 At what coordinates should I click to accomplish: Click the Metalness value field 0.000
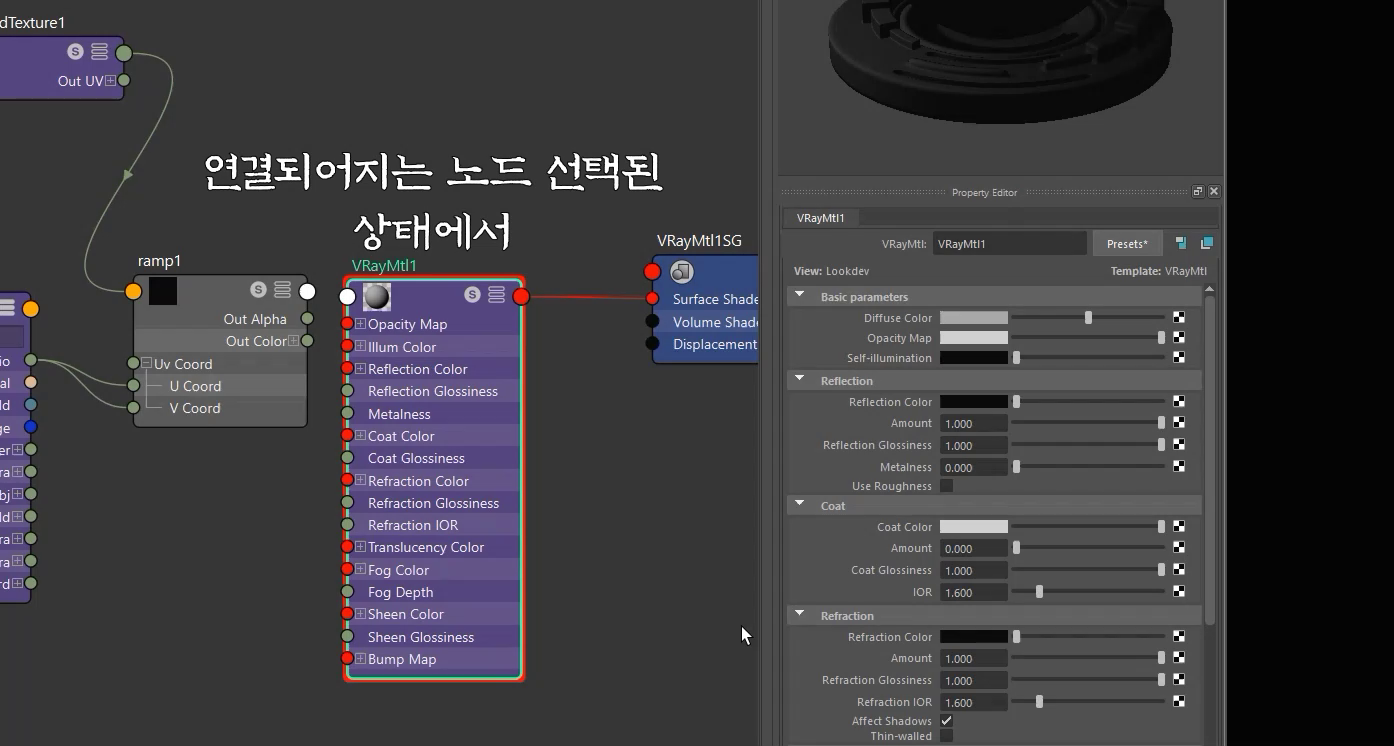[974, 467]
